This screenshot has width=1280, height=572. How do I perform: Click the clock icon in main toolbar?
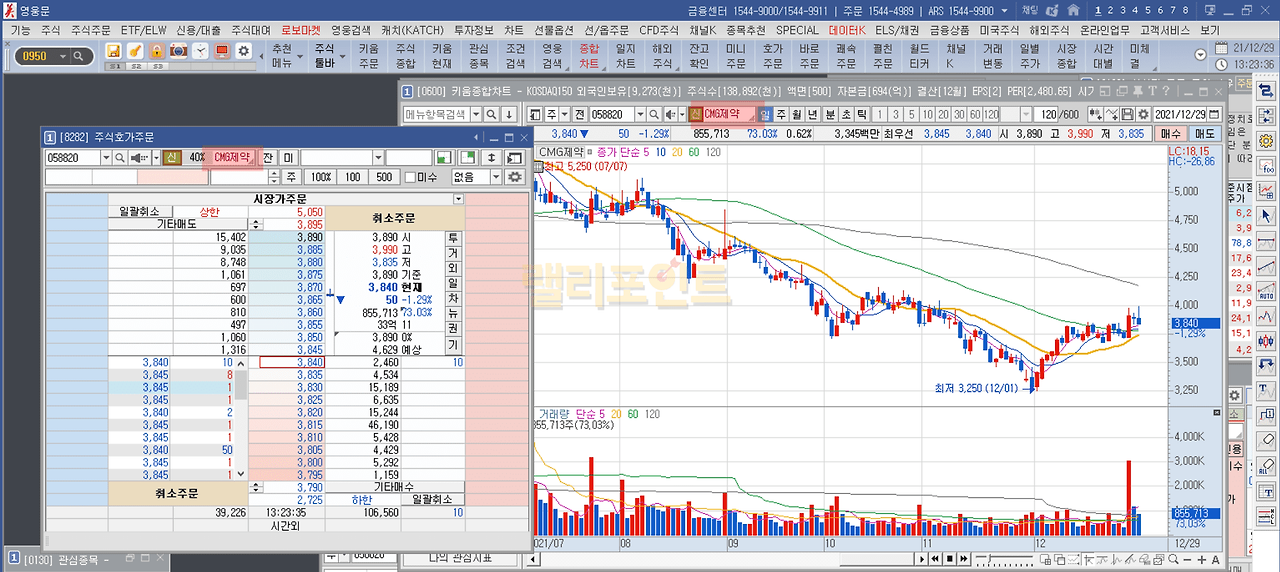click(200, 50)
